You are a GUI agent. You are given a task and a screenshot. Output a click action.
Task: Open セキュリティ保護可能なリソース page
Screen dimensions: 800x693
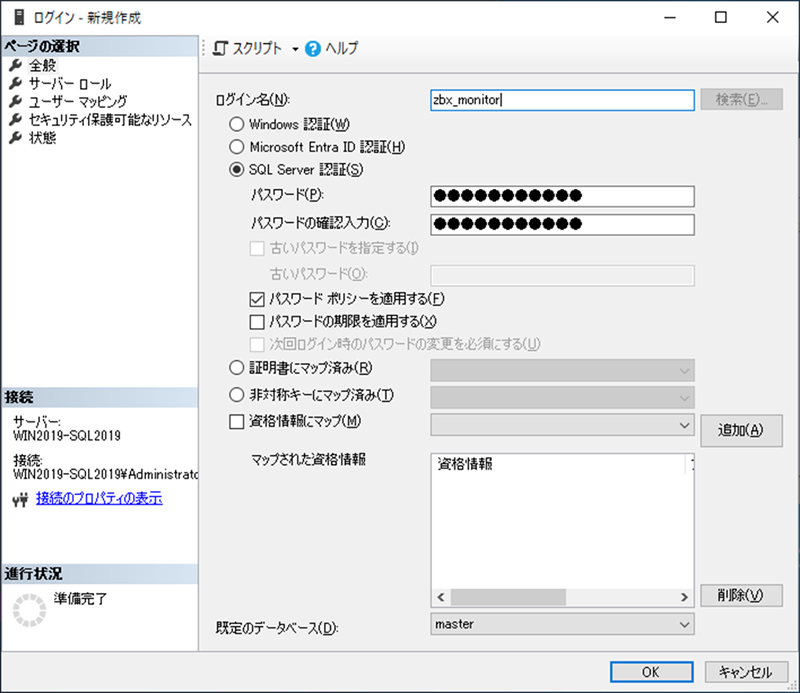110,120
